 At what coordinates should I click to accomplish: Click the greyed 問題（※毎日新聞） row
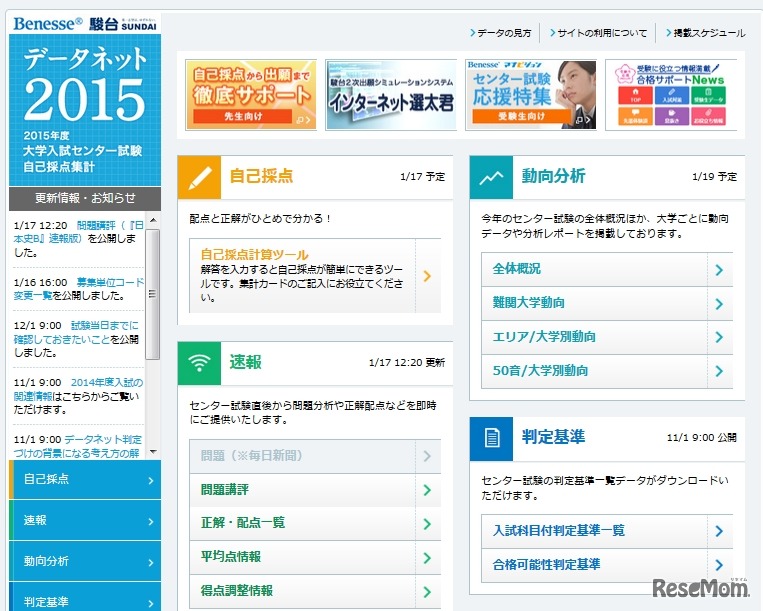[x=315, y=456]
